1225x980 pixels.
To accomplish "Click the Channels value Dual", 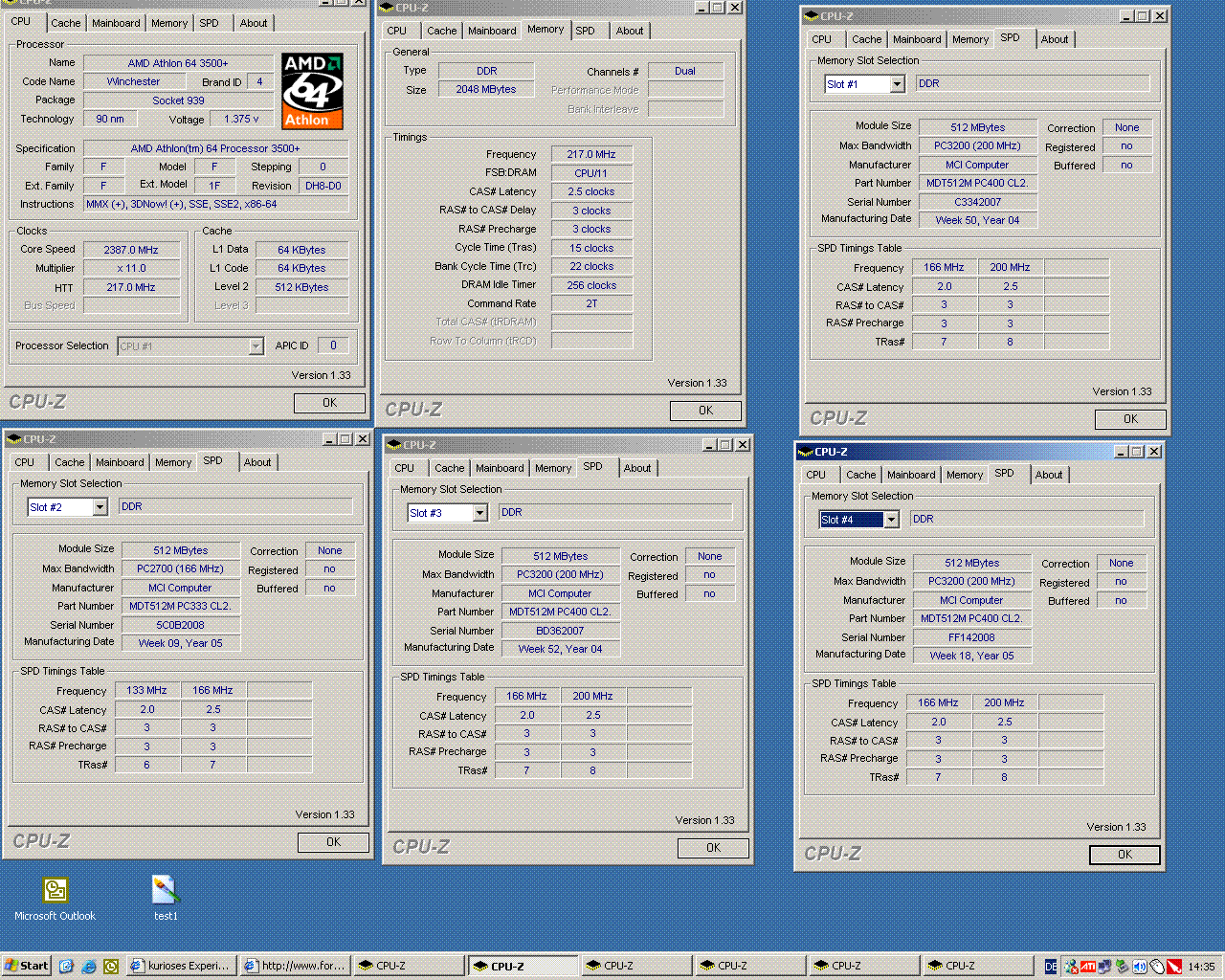I will tap(685, 71).
